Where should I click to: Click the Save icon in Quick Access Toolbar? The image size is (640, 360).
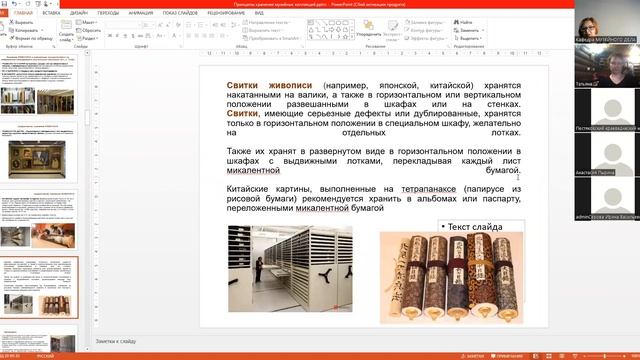4,3
